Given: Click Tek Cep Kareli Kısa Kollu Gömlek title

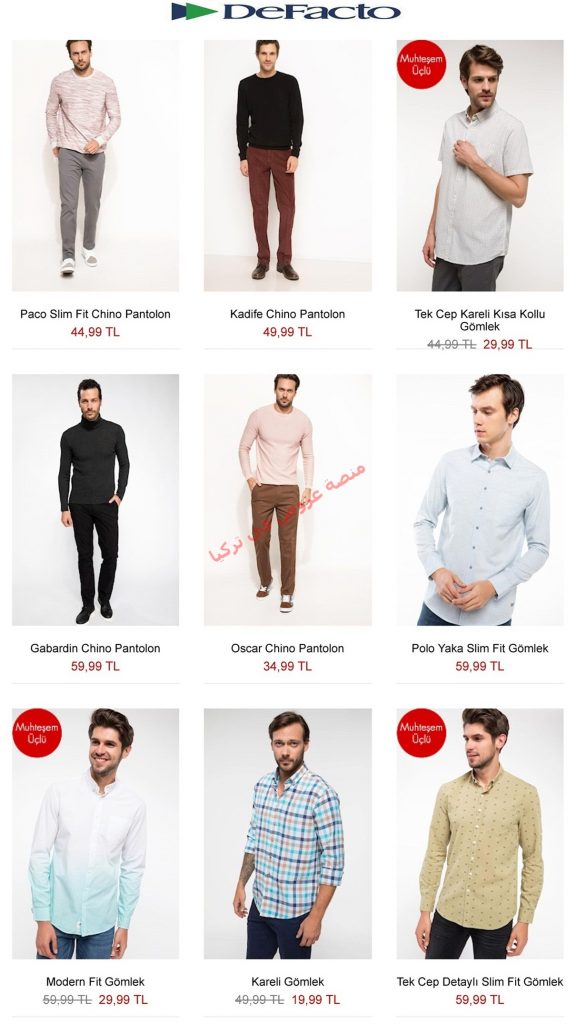Looking at the screenshot, I should (480, 320).
